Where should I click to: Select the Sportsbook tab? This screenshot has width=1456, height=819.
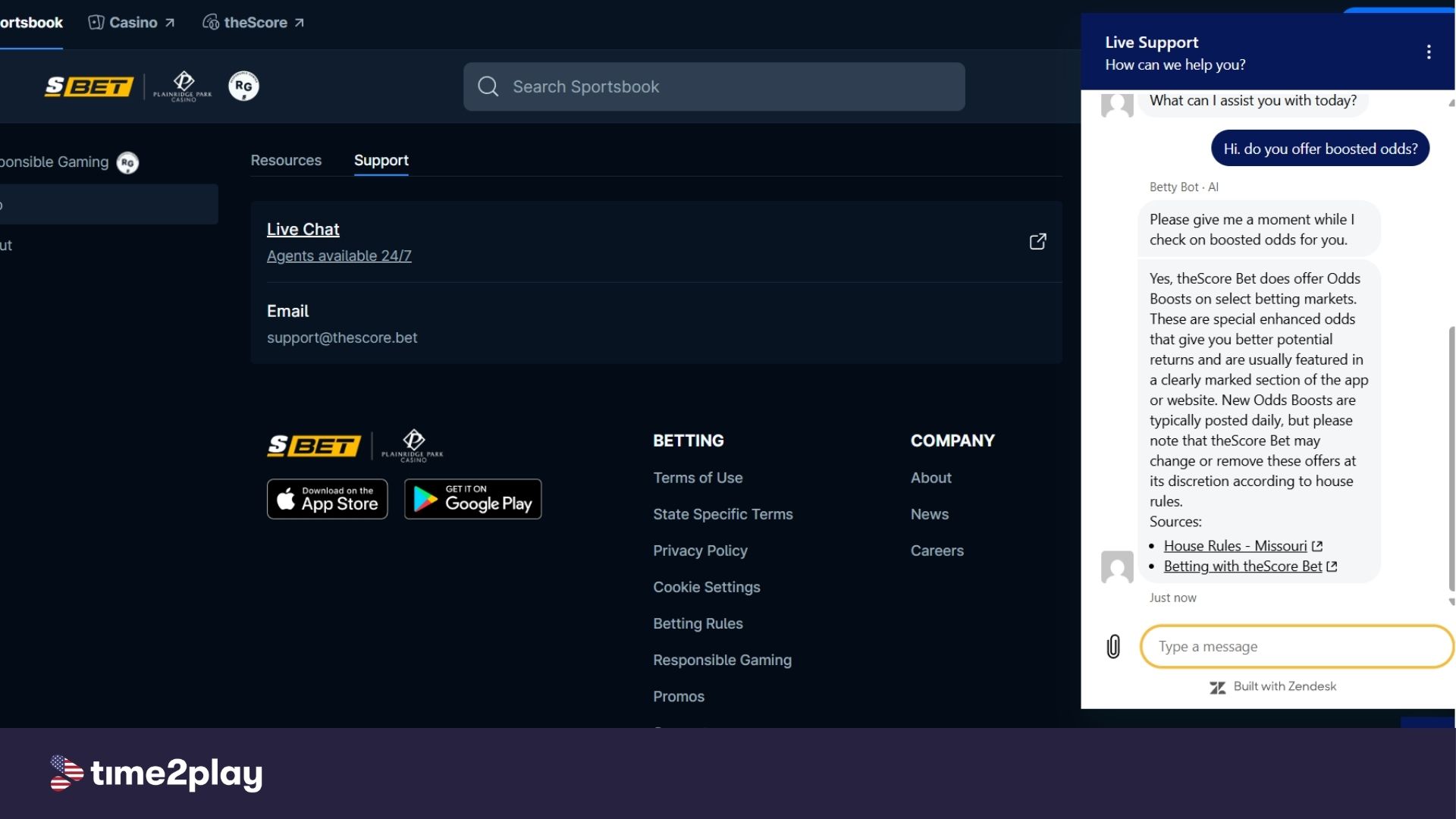tap(31, 23)
